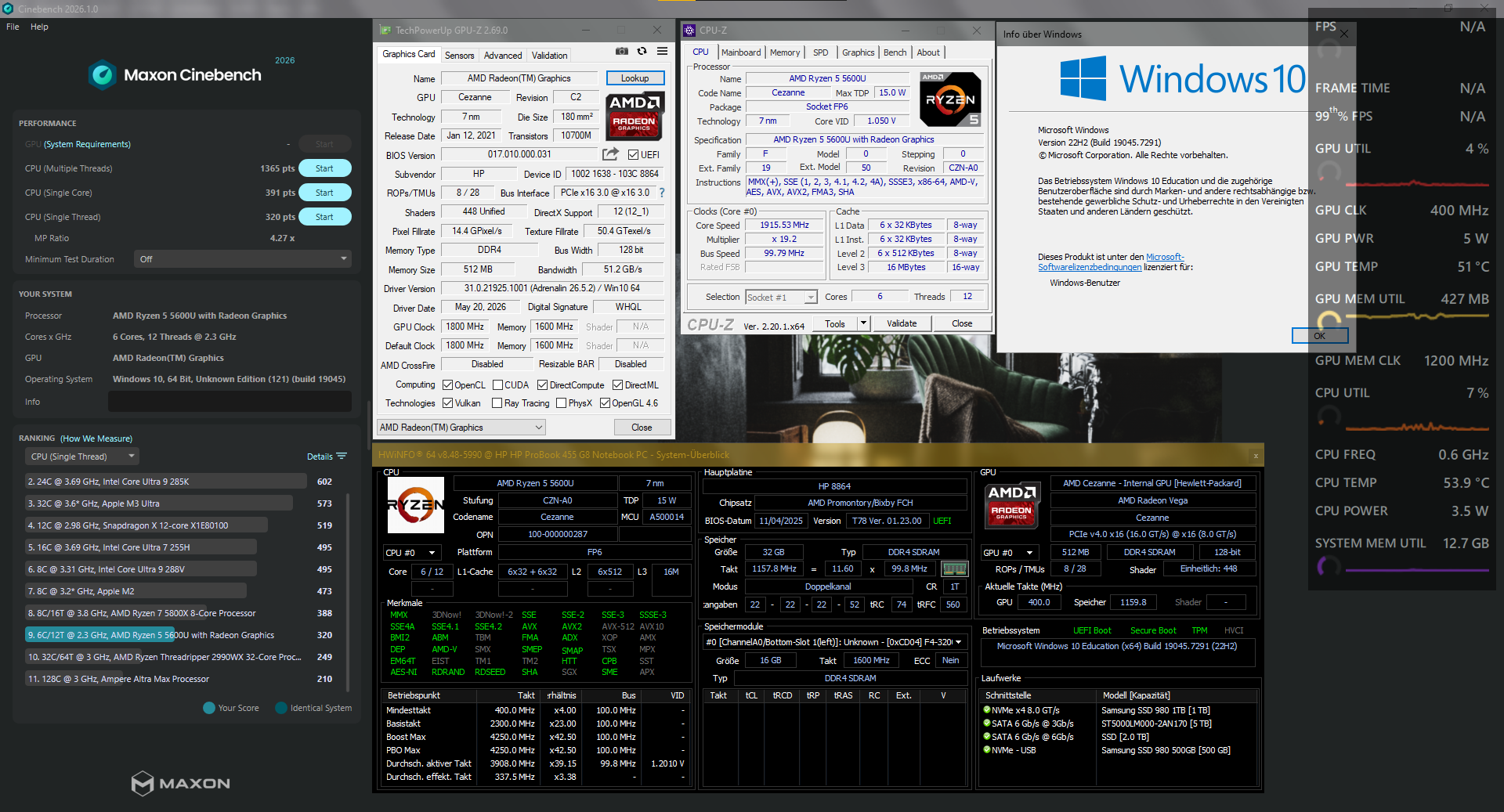Click the GPU-Z refresh icon
The width and height of the screenshot is (1504, 812).
click(x=642, y=52)
